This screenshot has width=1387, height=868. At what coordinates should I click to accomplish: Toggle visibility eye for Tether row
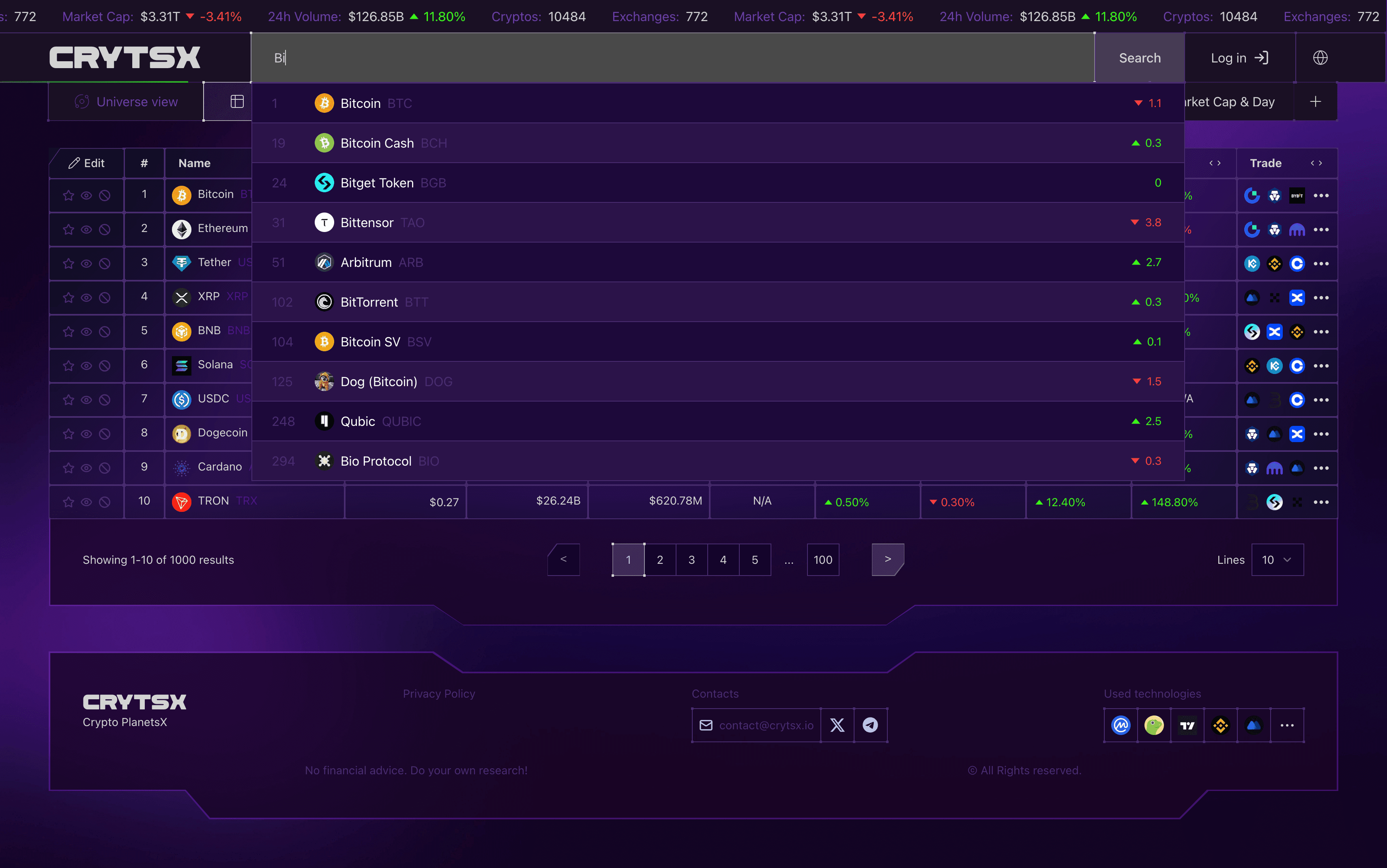(x=86, y=264)
